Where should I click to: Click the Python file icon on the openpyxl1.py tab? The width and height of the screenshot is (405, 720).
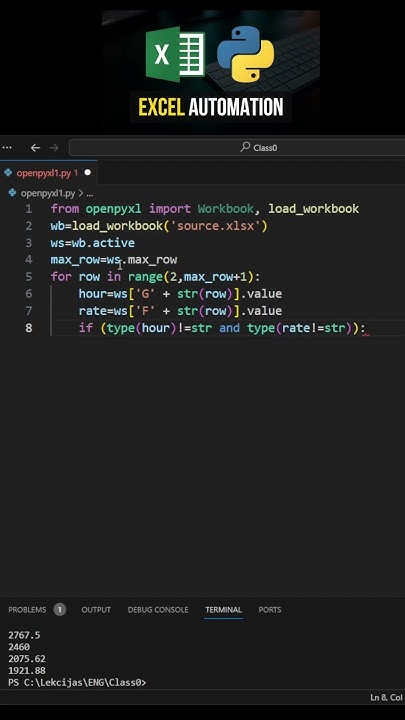(x=8, y=173)
